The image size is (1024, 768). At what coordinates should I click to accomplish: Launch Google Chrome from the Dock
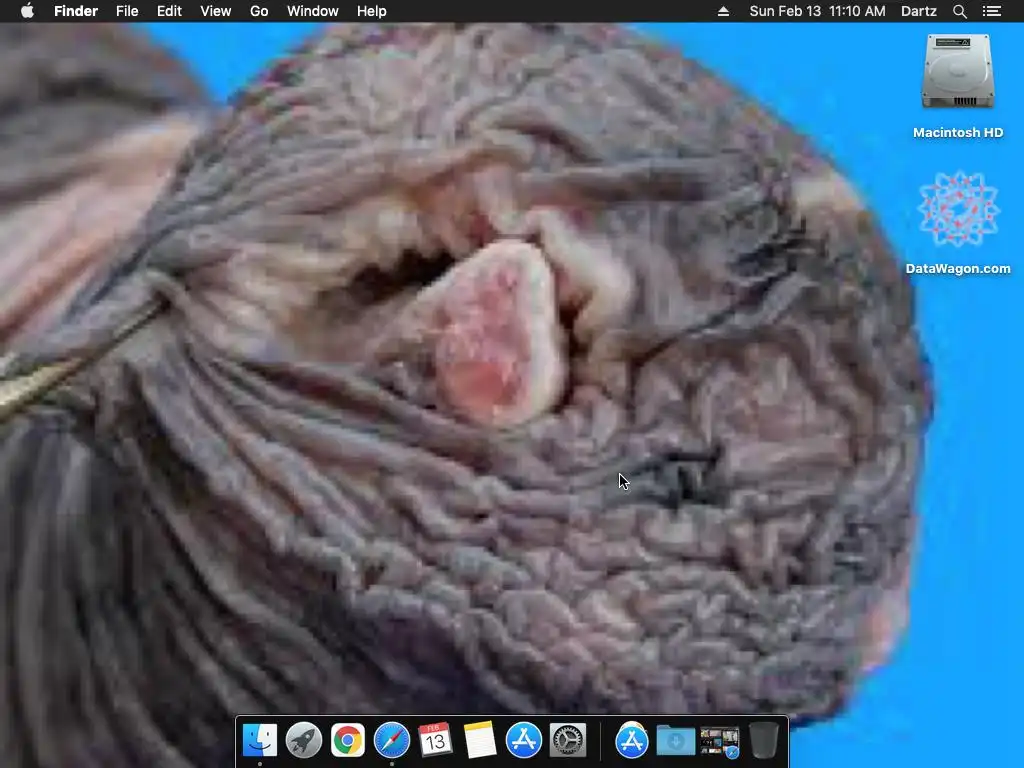(x=347, y=740)
